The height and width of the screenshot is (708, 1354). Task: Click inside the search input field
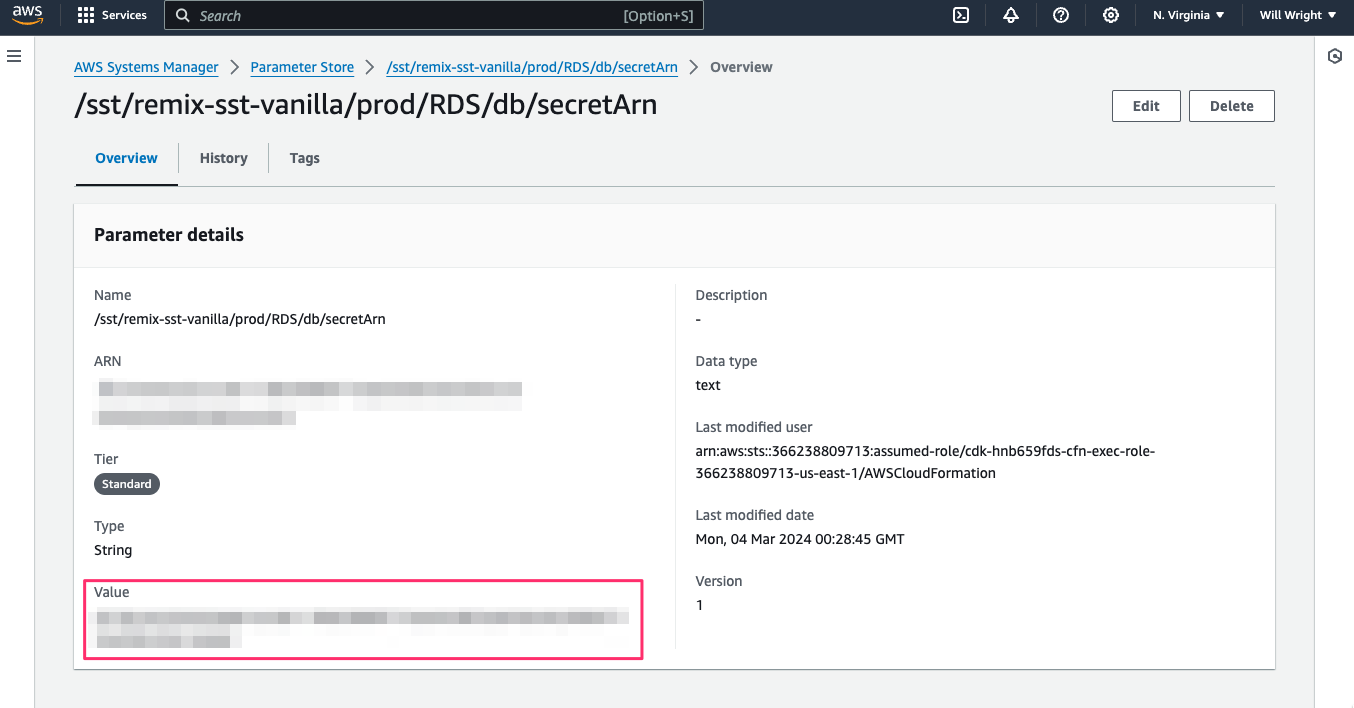coord(400,15)
